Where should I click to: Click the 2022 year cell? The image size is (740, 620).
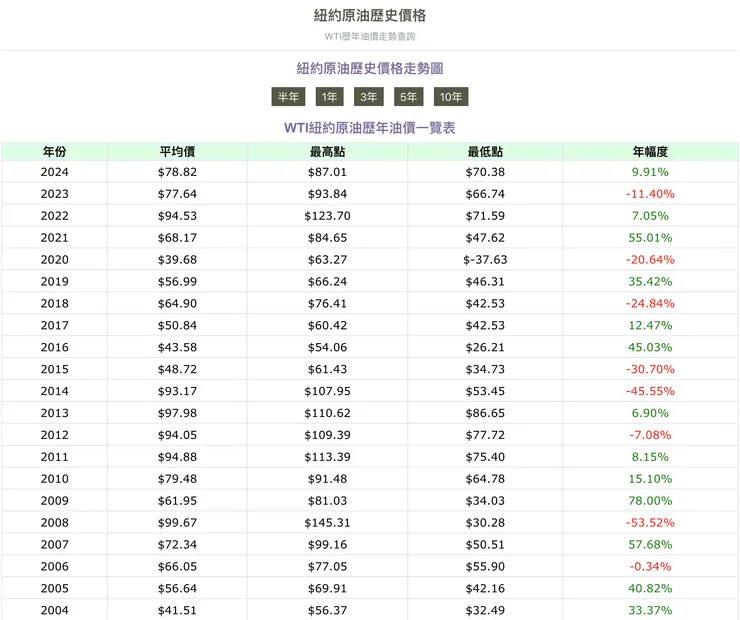click(x=54, y=216)
